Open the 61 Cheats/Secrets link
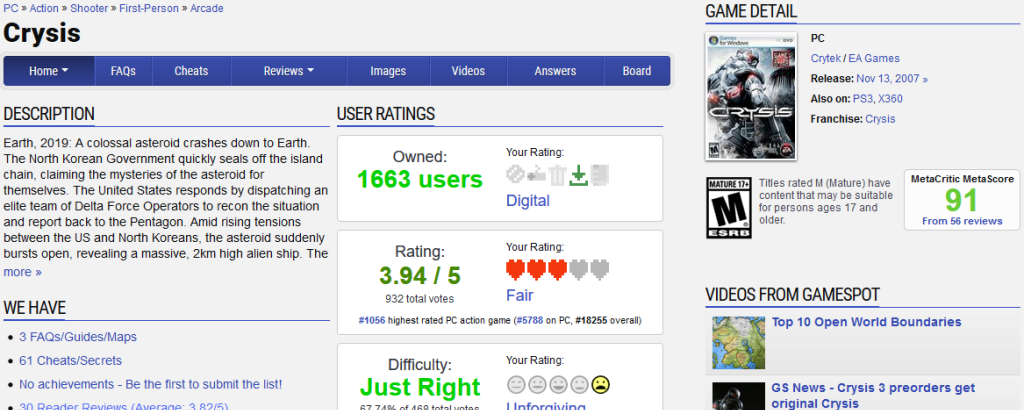Viewport: 1024px width, 410px height. 71,360
